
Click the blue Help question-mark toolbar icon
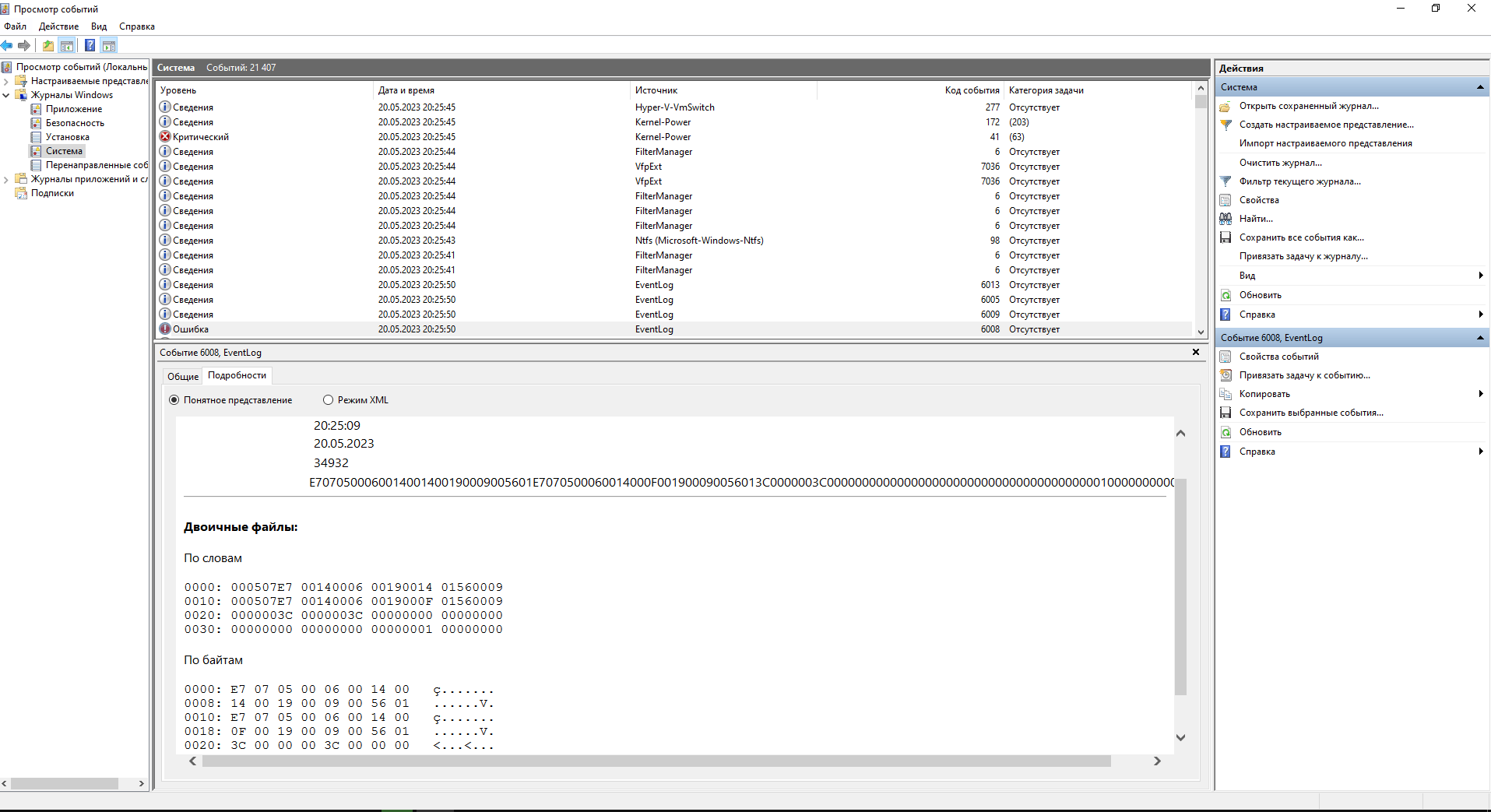point(90,45)
